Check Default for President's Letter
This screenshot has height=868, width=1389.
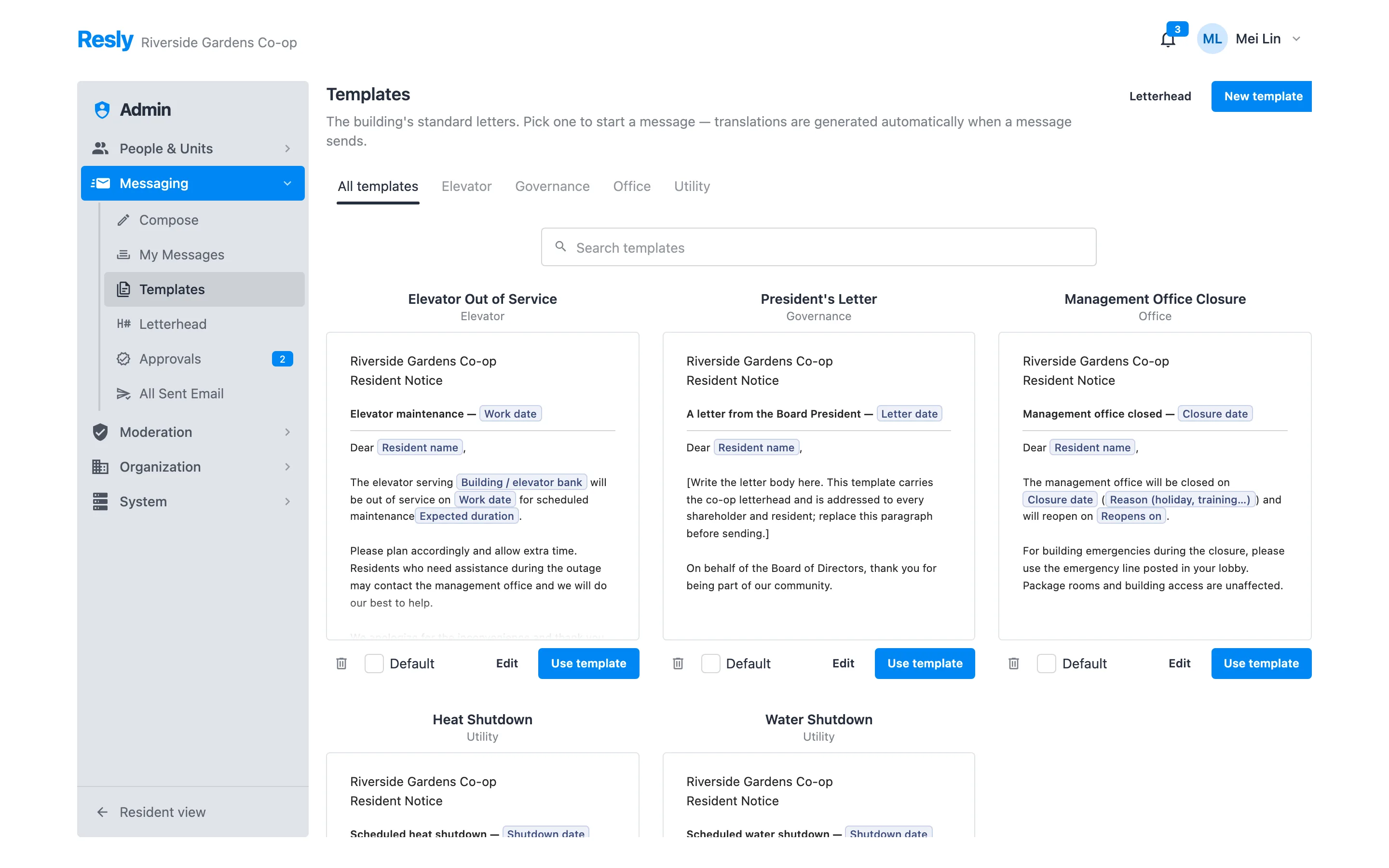710,664
